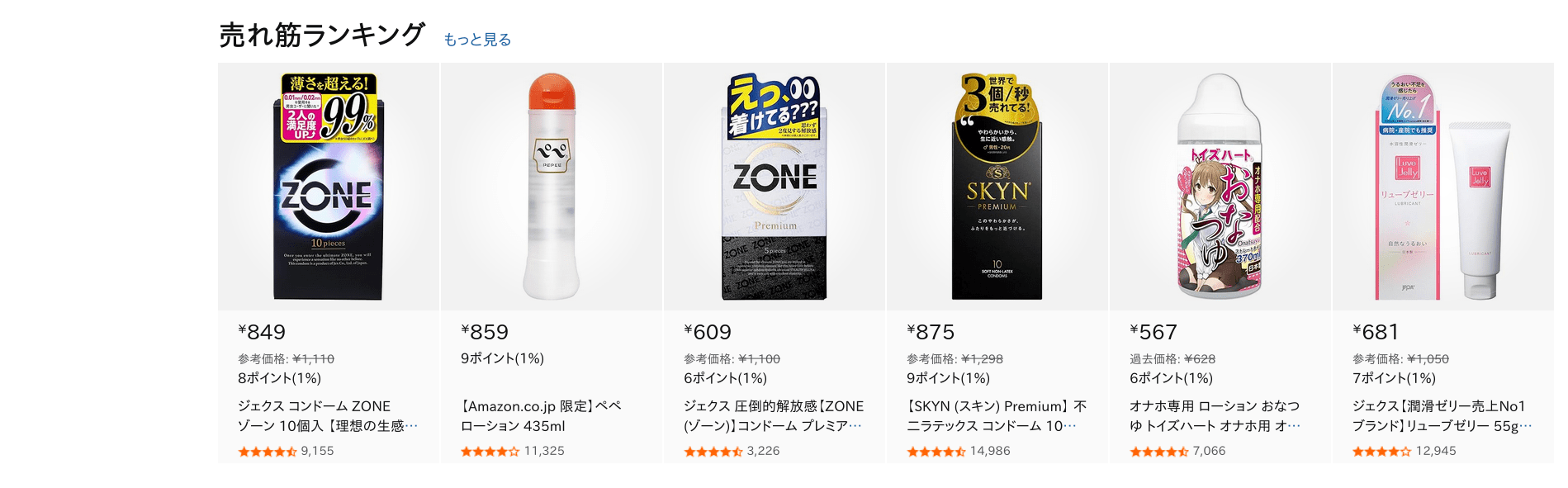Click the 7,066 review count
The width and height of the screenshot is (1568, 488).
point(1209,451)
